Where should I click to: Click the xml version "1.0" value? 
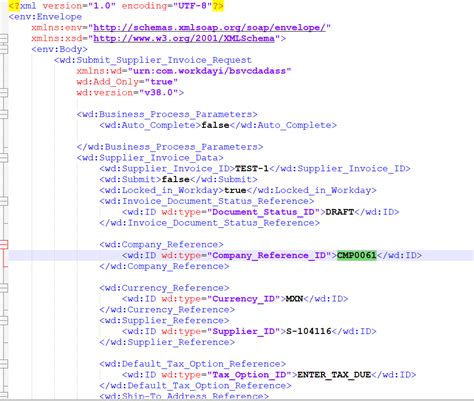(x=102, y=6)
